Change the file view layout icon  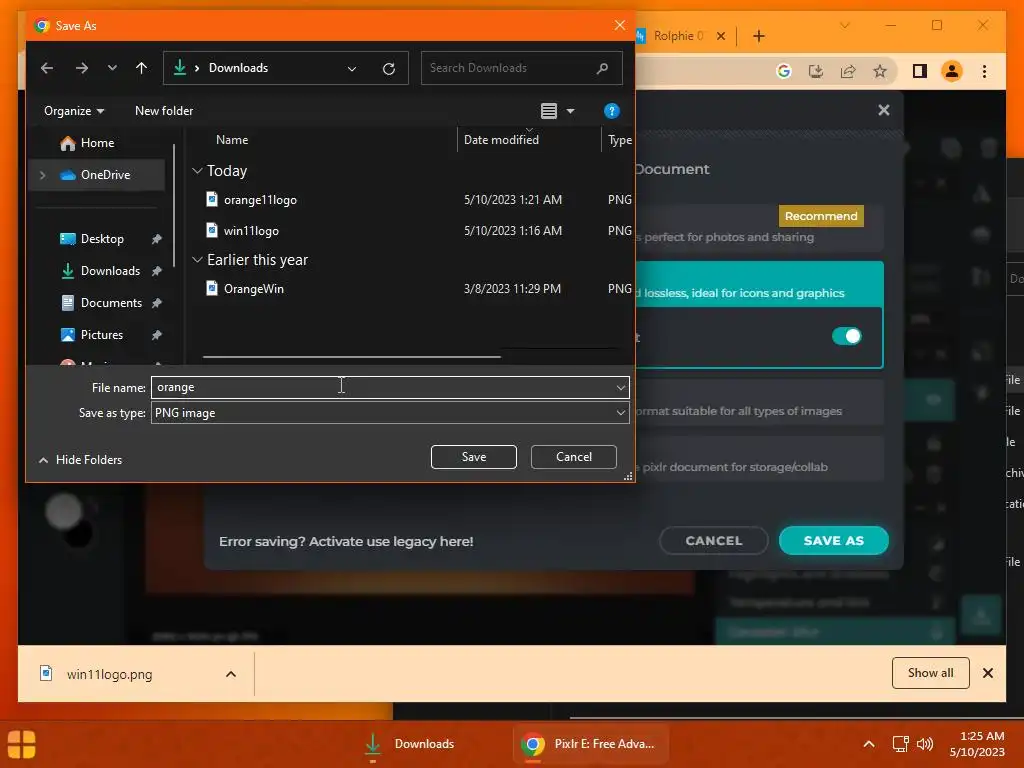click(549, 111)
